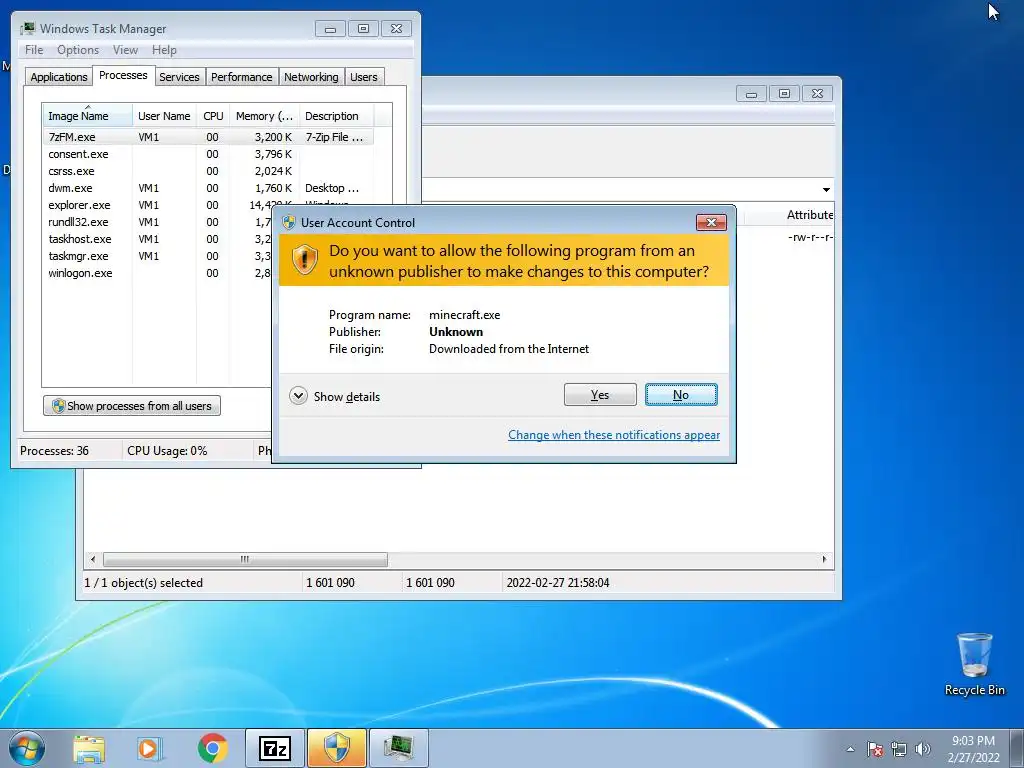The height and width of the screenshot is (768, 1024).
Task: Click the Task Manager title bar icon
Action: coord(27,28)
